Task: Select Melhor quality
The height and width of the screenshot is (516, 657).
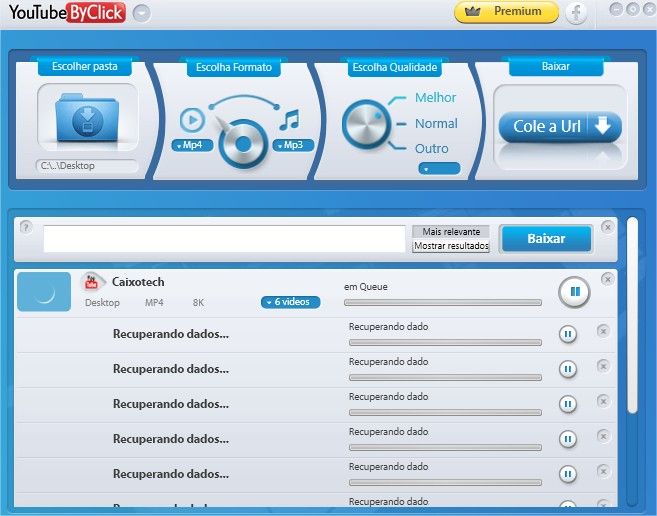Action: tap(435, 98)
